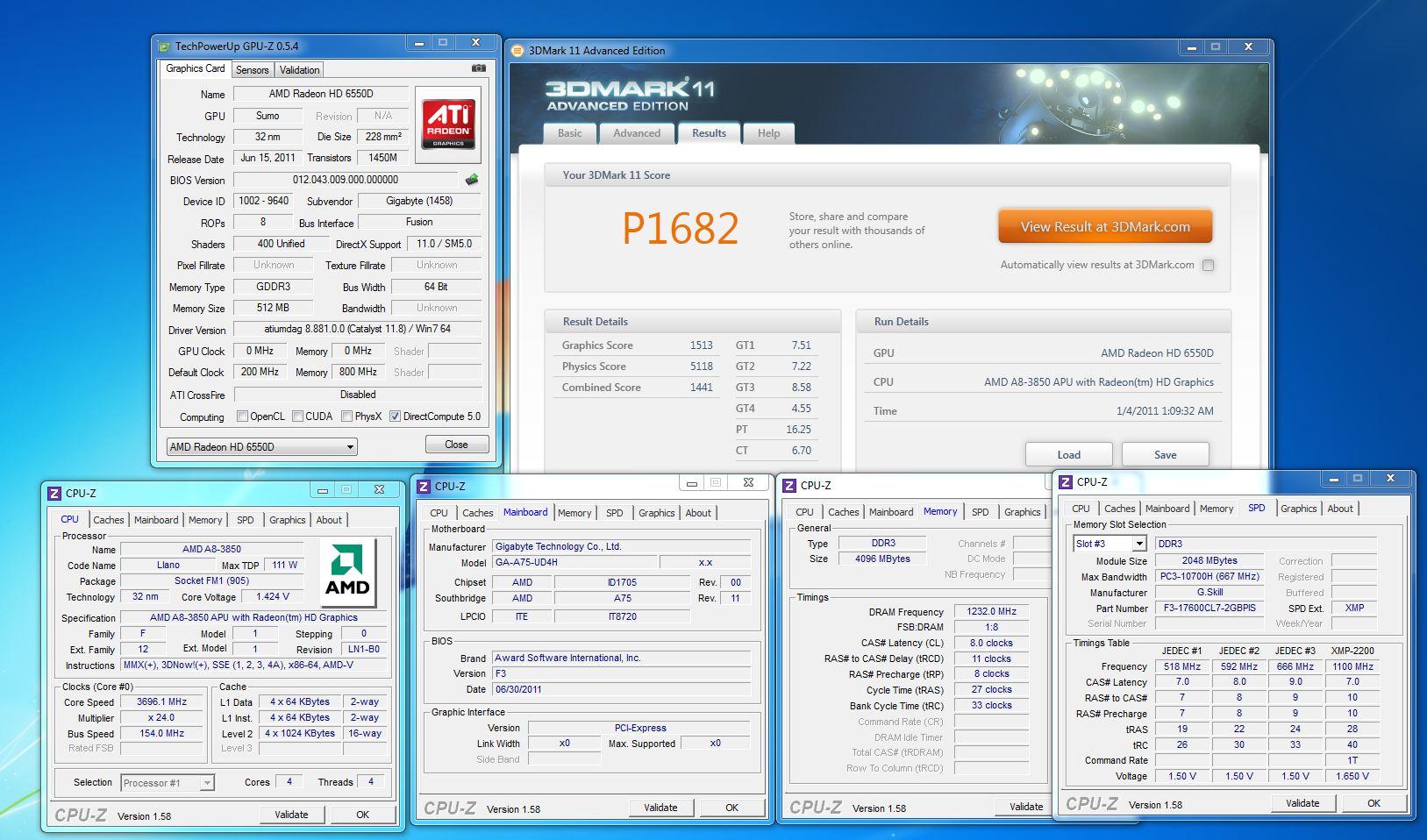Toggle the OpenCL checkbox in GPU-Z
Screen dimensions: 1427x840
pyautogui.click(x=242, y=416)
